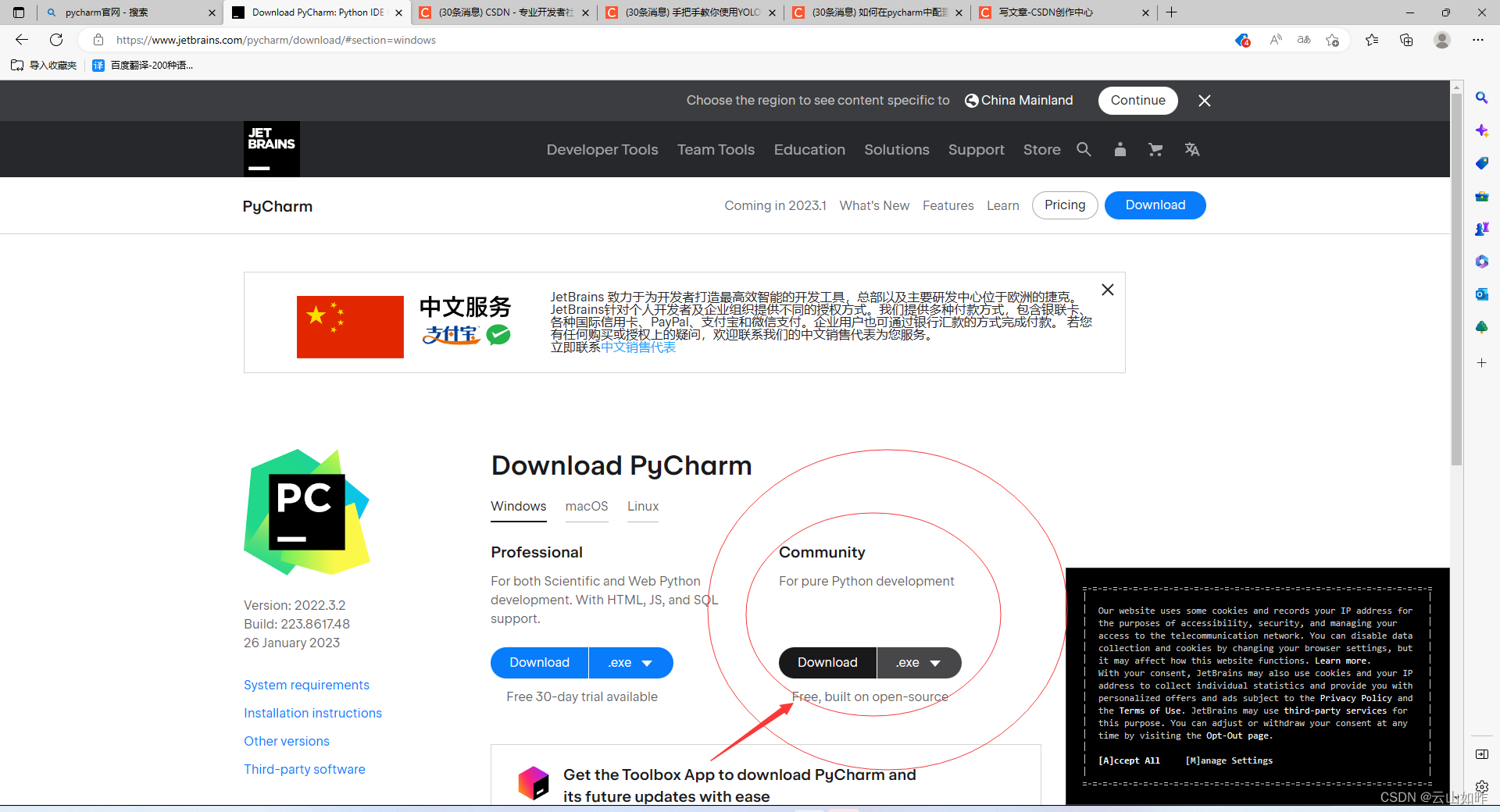Open the Store menu

[x=1041, y=149]
